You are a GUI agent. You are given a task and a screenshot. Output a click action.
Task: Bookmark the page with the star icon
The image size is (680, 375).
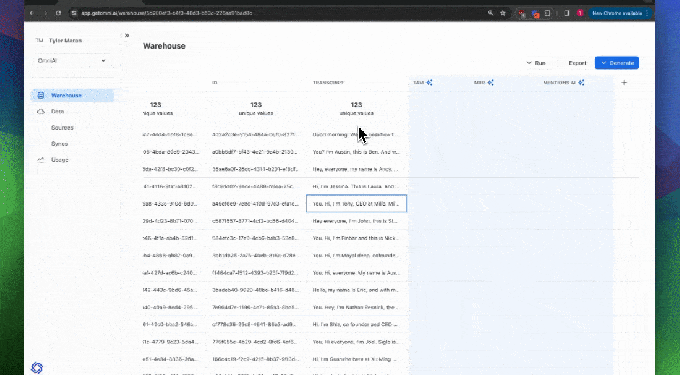(503, 13)
